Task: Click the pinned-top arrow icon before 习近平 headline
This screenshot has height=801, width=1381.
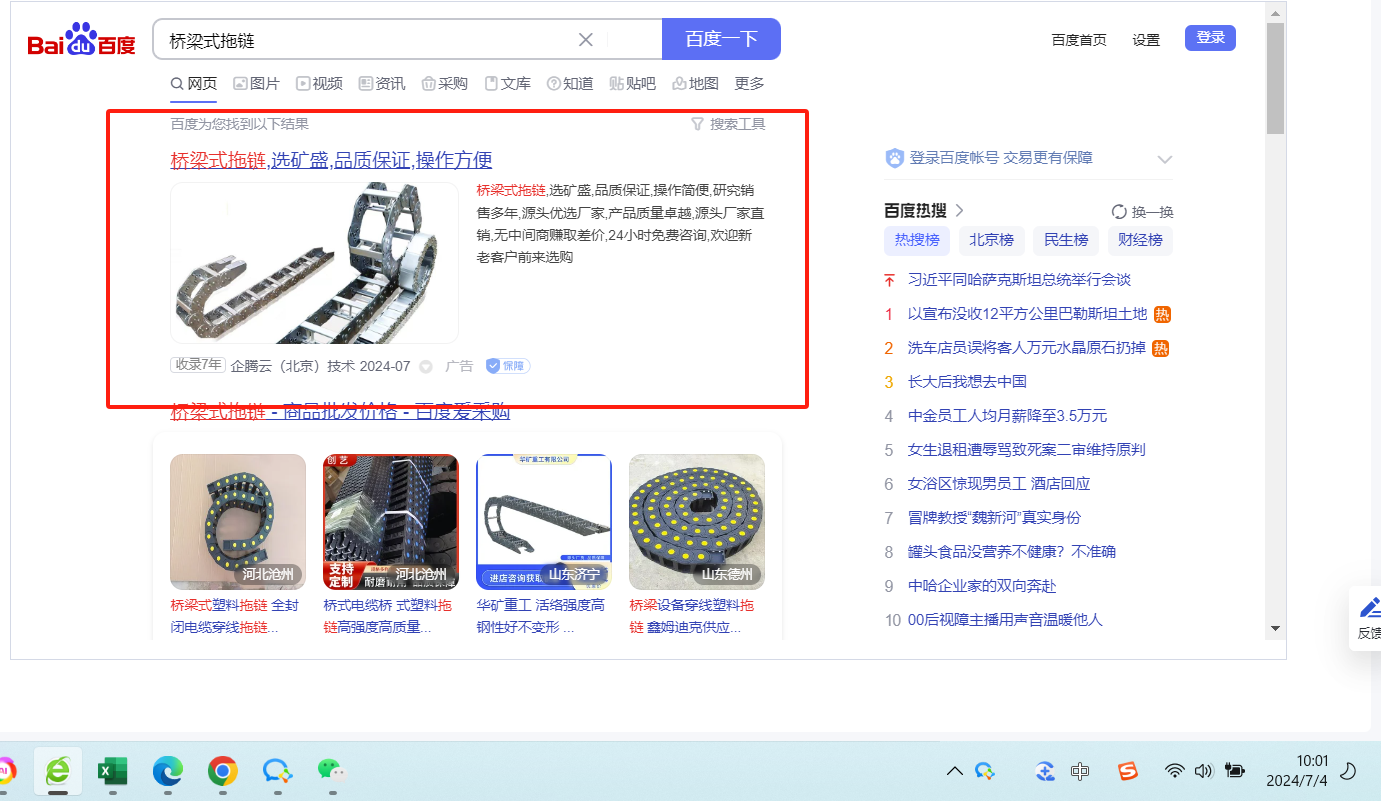Action: click(x=889, y=280)
